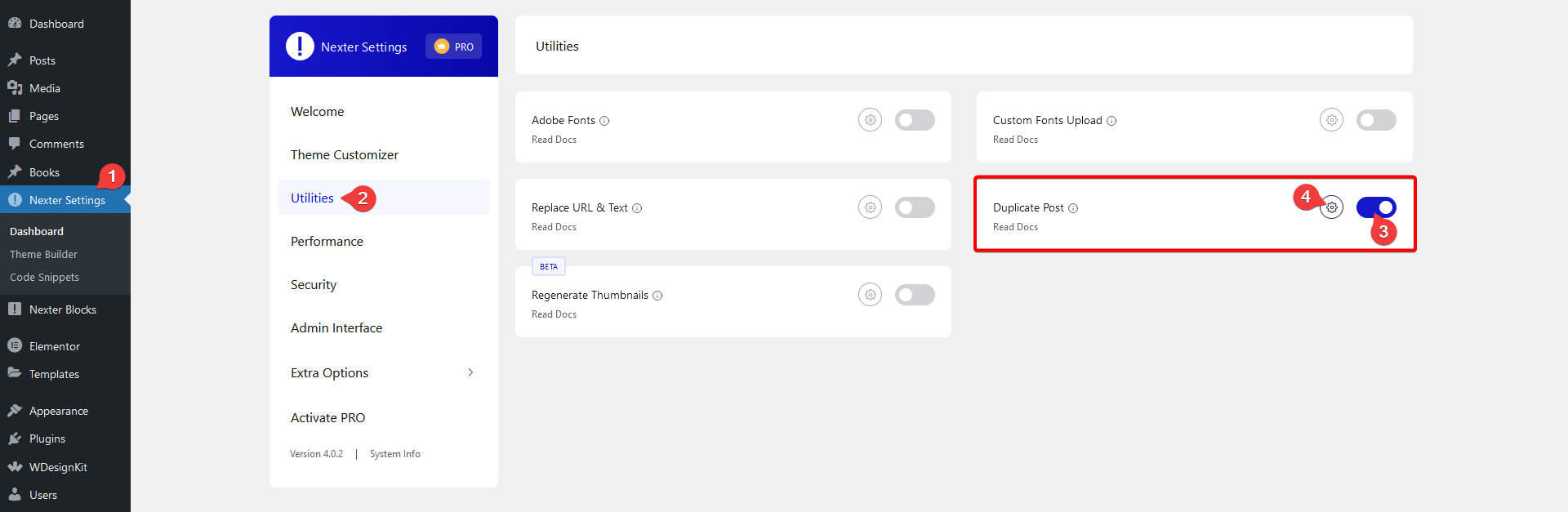This screenshot has height=512, width=1568.
Task: Disable the Duplicate Post toggle
Action: (1376, 207)
